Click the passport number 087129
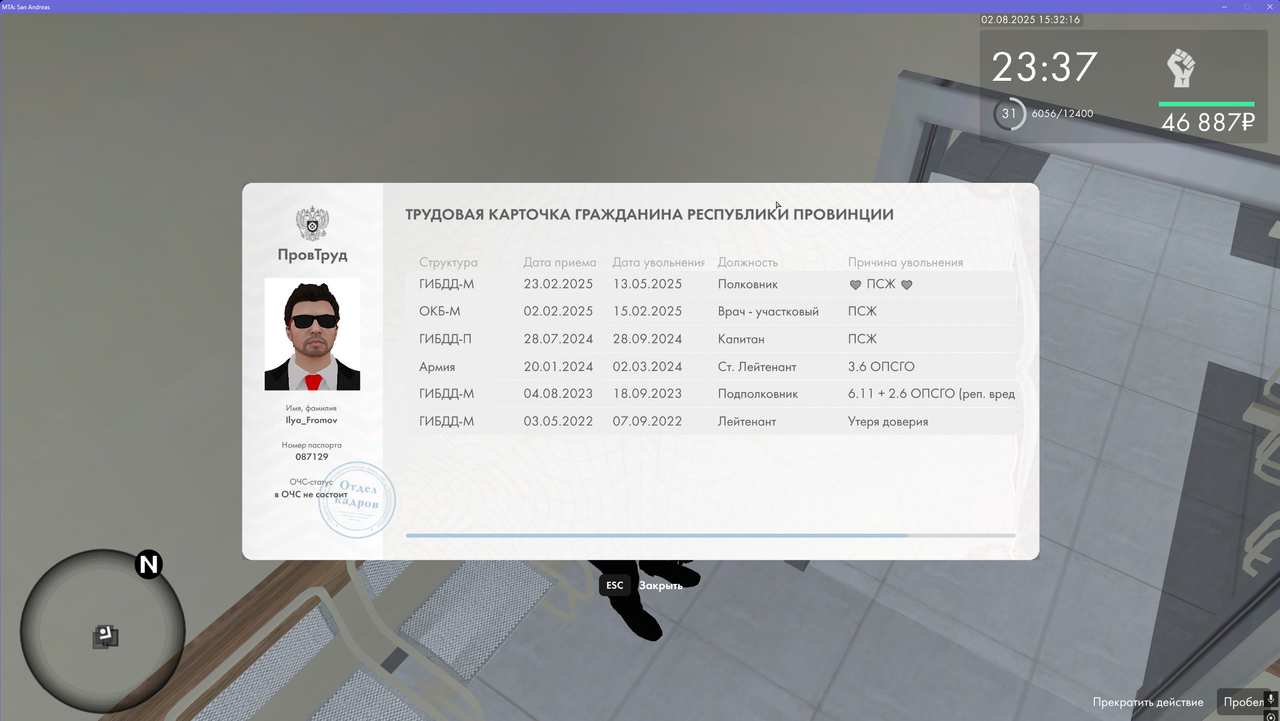This screenshot has height=721, width=1280. [x=312, y=457]
